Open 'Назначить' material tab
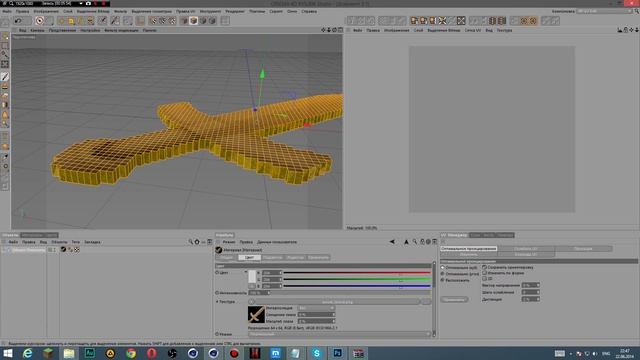Image resolution: width=640 pixels, height=360 pixels. 318,258
